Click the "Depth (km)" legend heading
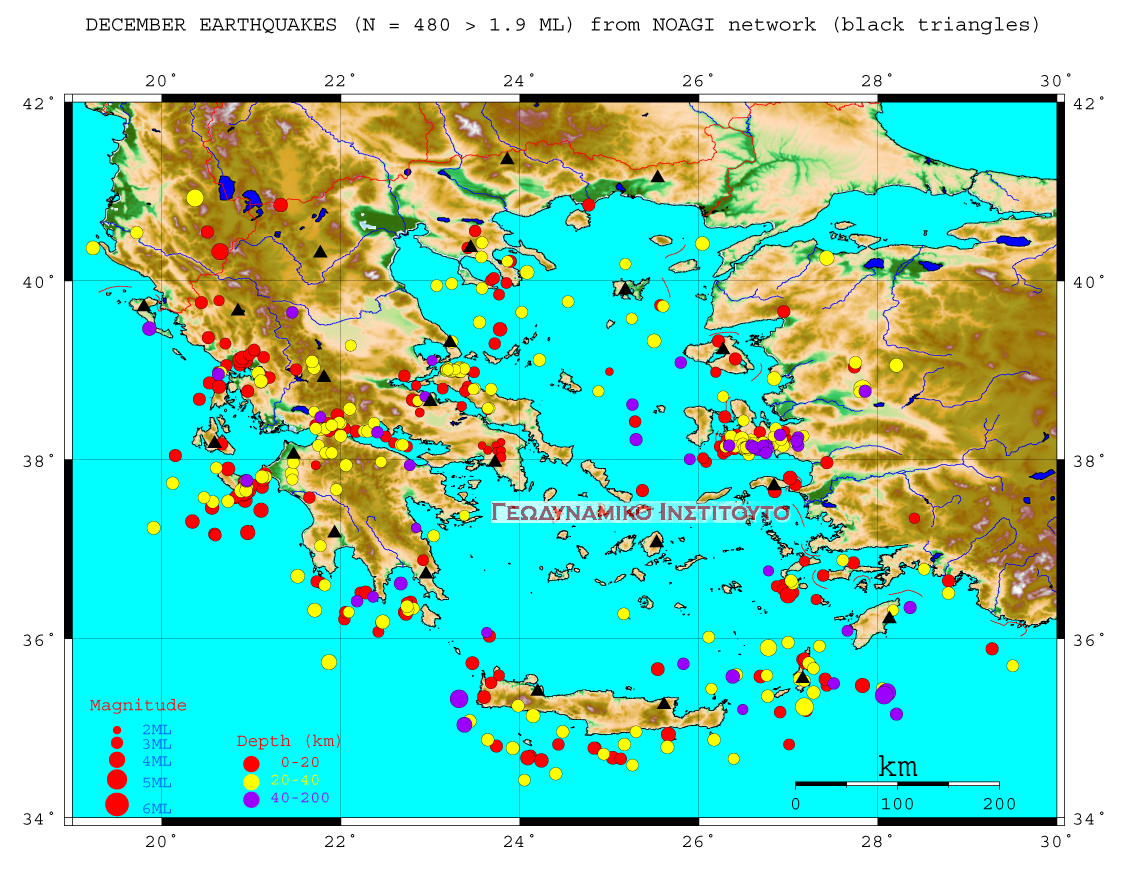 (x=289, y=742)
